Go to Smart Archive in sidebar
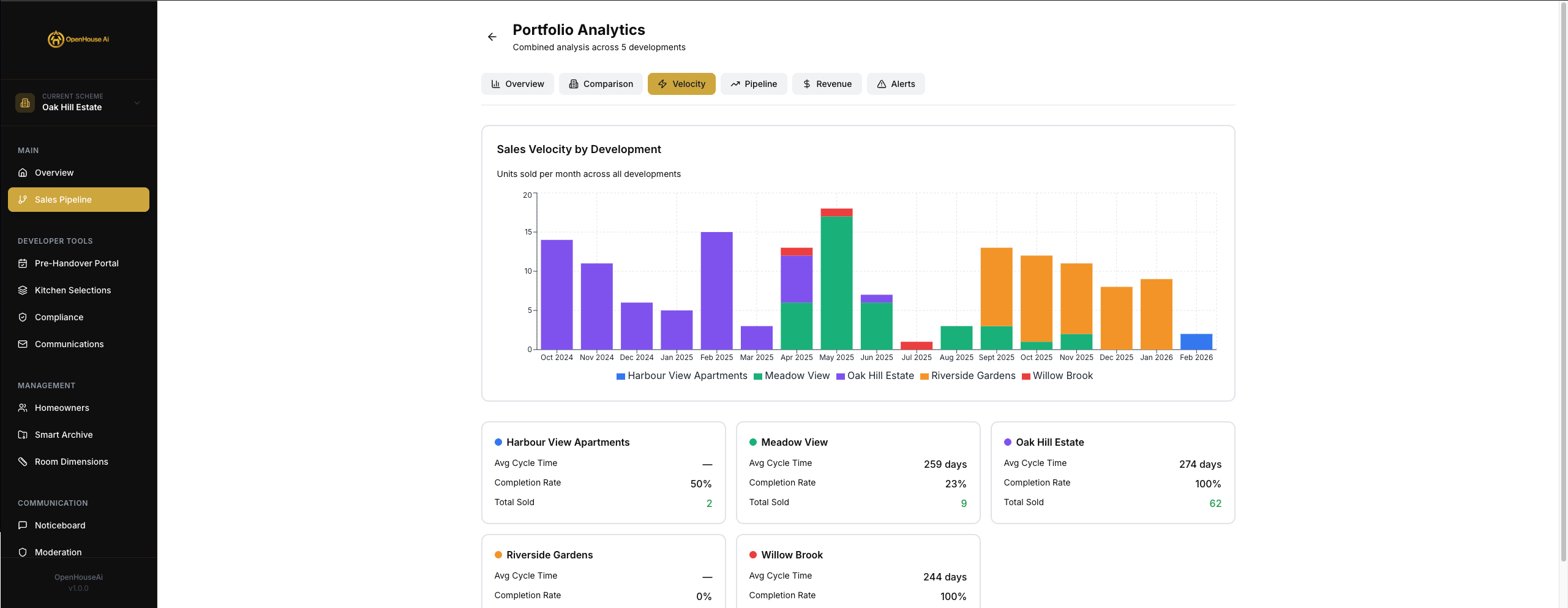This screenshot has height=608, width=1568. point(64,435)
